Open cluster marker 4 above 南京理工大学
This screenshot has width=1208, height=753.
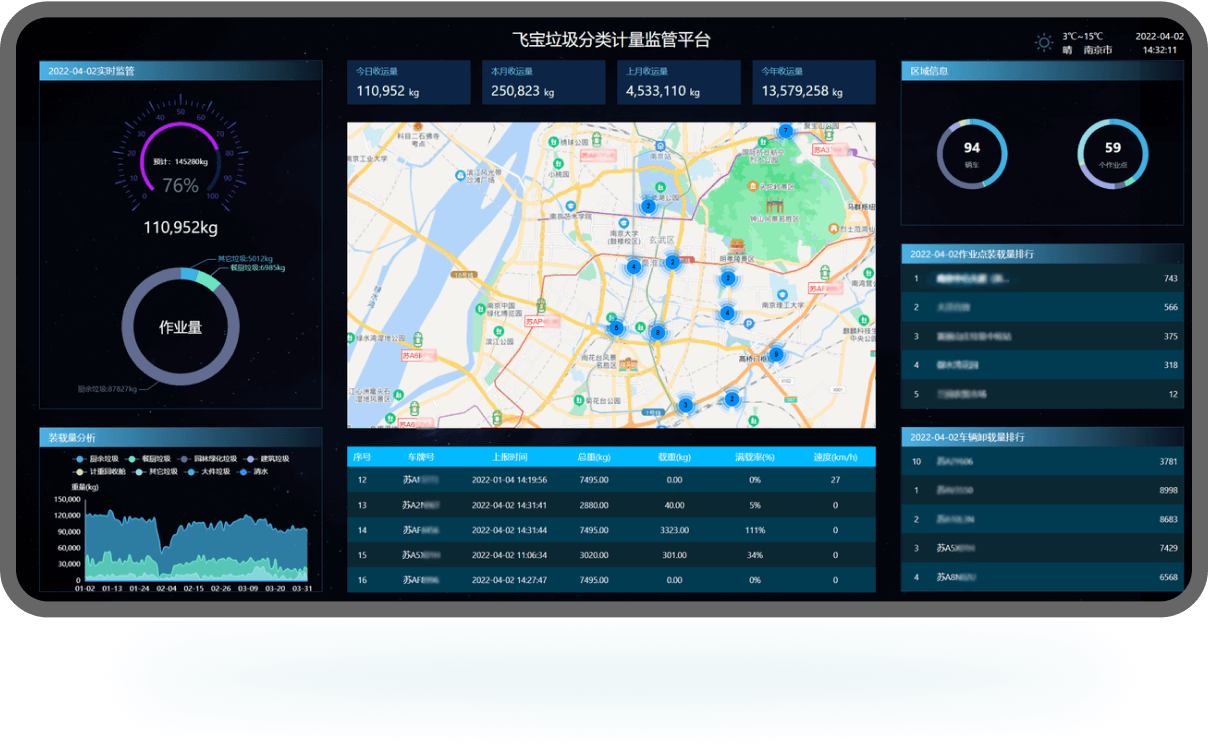click(727, 313)
